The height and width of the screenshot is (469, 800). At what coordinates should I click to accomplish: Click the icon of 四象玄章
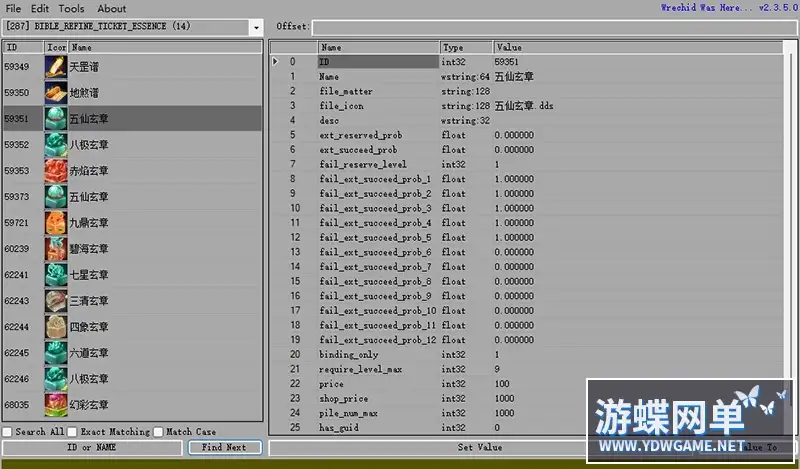pyautogui.click(x=56, y=327)
